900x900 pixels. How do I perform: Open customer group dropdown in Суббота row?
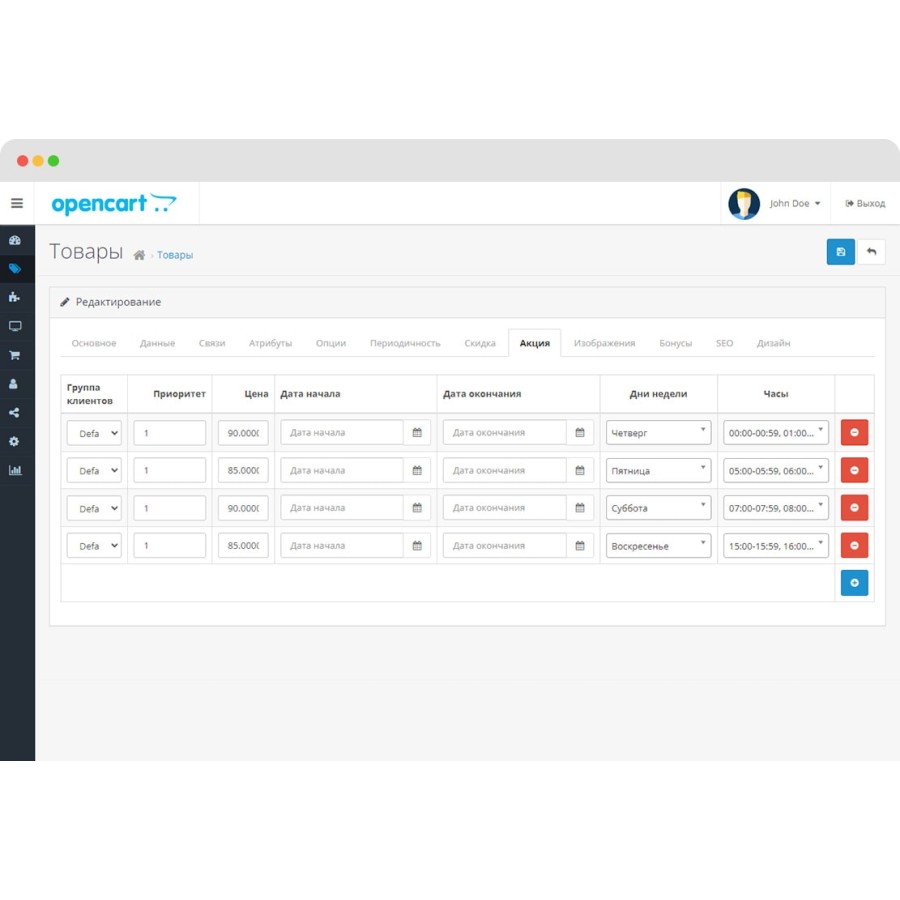(94, 508)
